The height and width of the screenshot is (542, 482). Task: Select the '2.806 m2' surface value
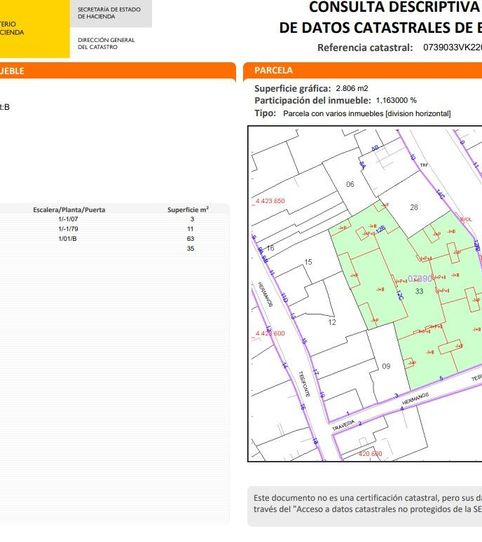(352, 88)
